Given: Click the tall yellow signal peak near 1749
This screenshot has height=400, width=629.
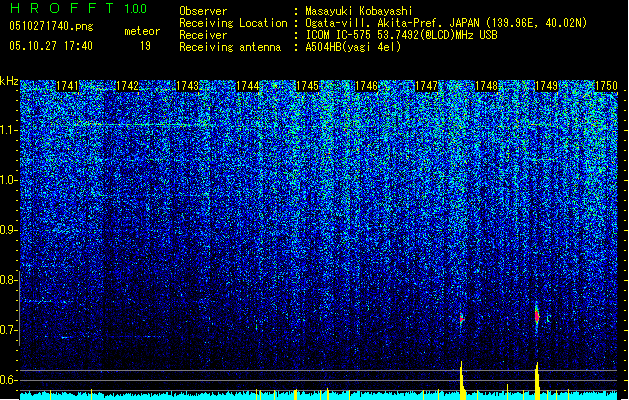Looking at the screenshot, I should 537,381.
